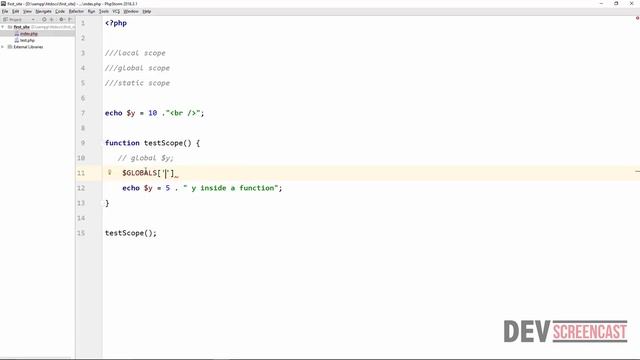This screenshot has height=360, width=640.
Task: Click the function testScope() declaration
Action: tap(152, 143)
